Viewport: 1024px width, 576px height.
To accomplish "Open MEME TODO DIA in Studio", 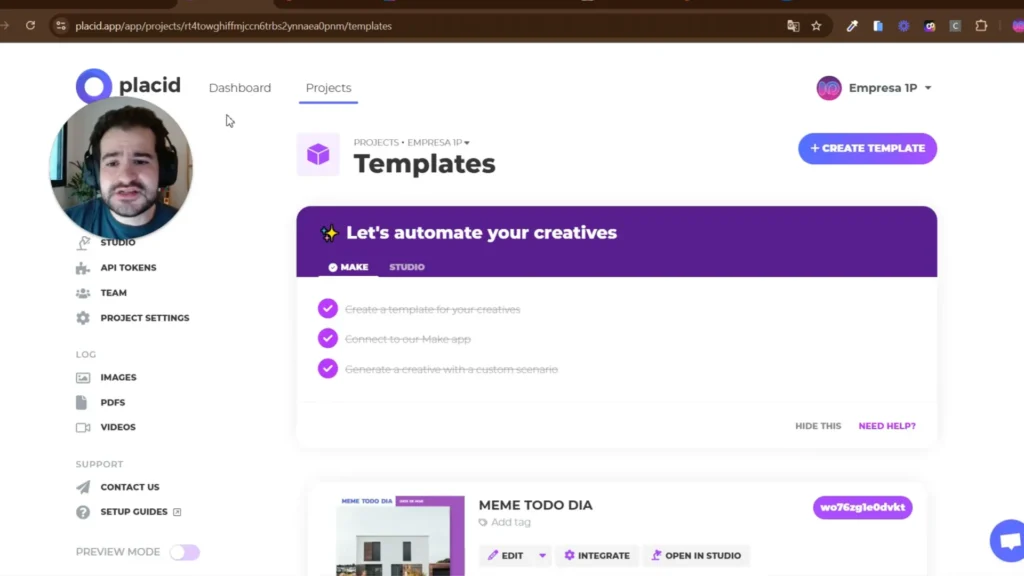I will (696, 556).
